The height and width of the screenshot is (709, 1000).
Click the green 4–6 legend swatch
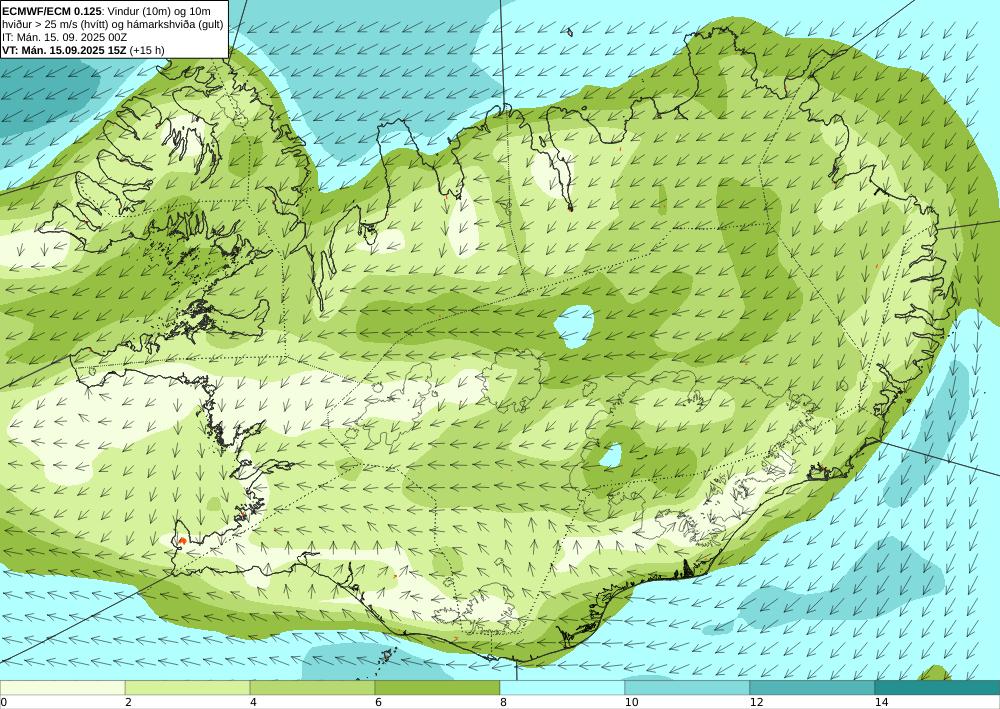tap(312, 687)
